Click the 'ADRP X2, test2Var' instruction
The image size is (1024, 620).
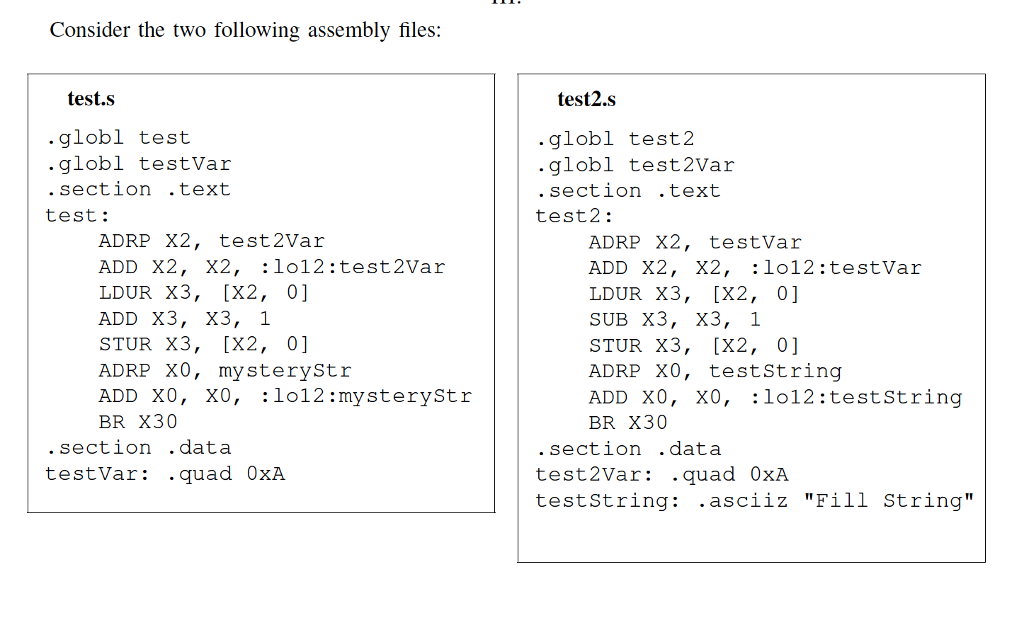pyautogui.click(x=211, y=241)
